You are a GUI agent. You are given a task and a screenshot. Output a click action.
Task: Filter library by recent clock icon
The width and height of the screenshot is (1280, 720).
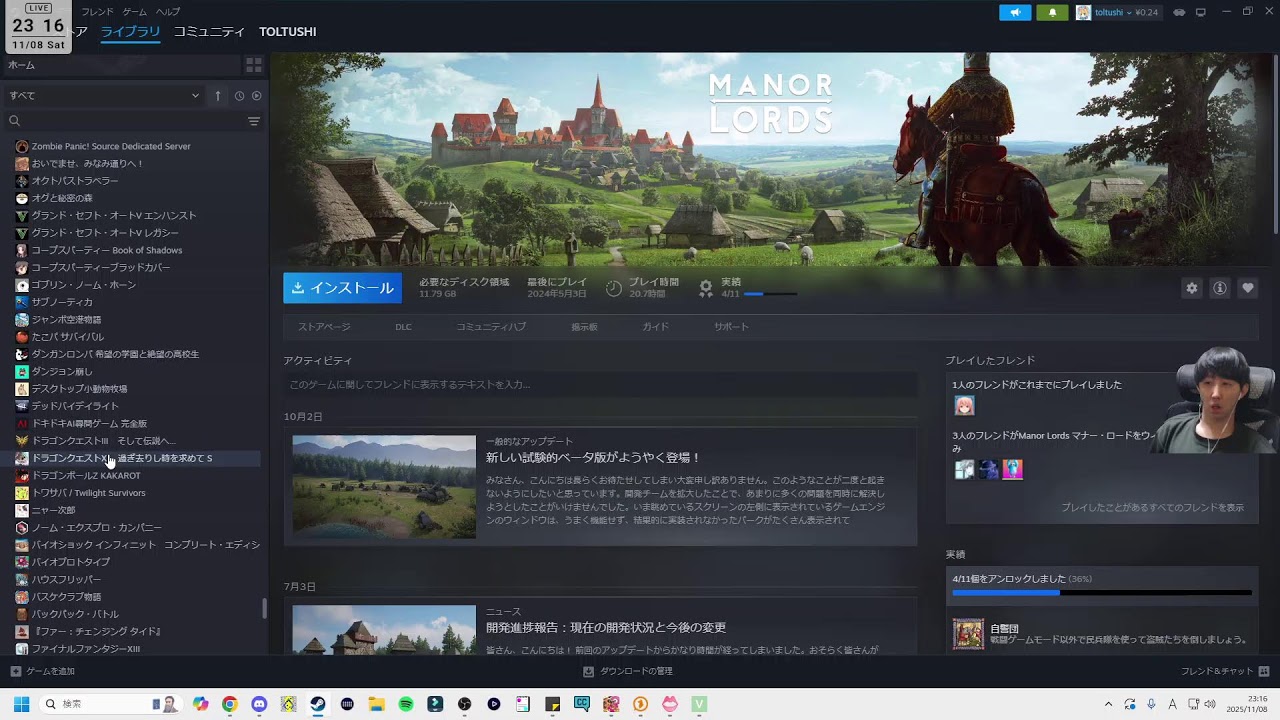point(239,96)
